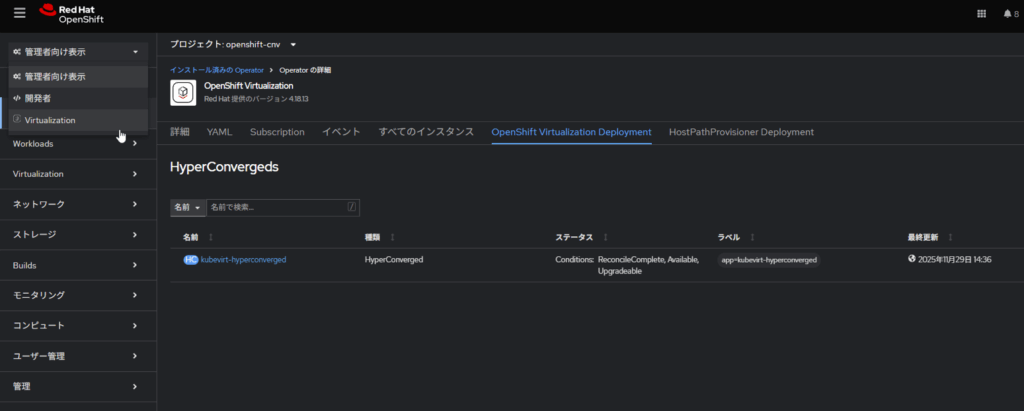Switch to the すべてのインスタンス tab
1024x411 pixels.
[426, 132]
